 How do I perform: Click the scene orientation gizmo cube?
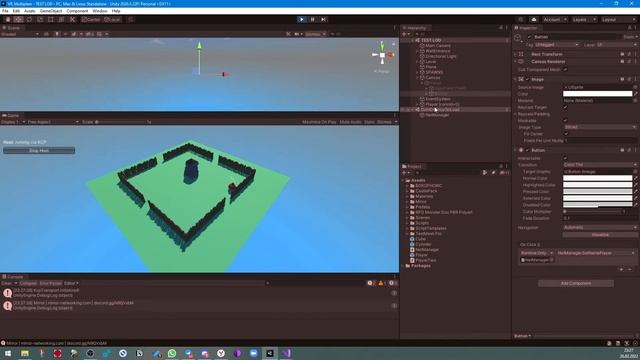point(382,55)
